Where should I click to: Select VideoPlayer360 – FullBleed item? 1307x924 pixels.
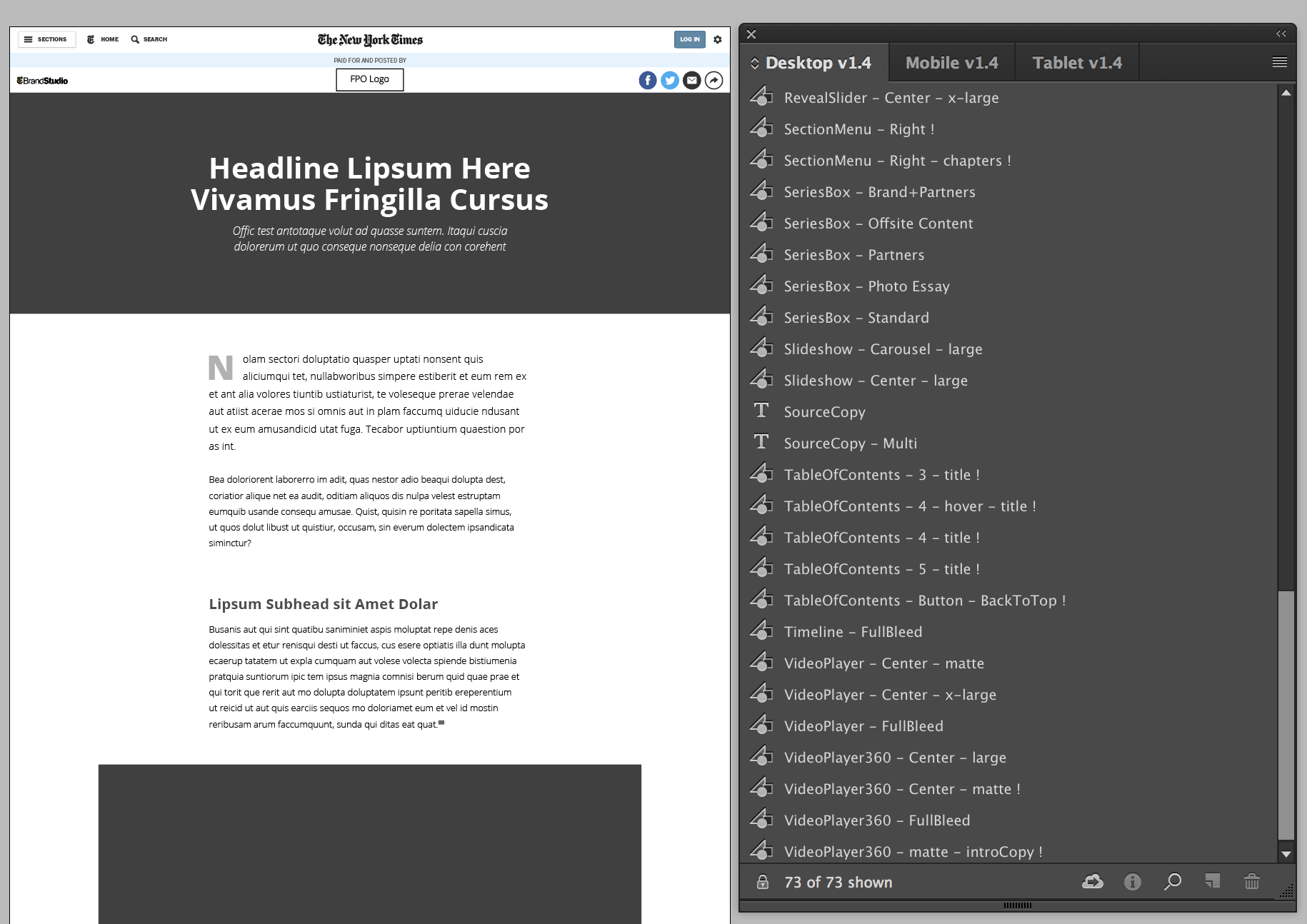(x=1007, y=820)
